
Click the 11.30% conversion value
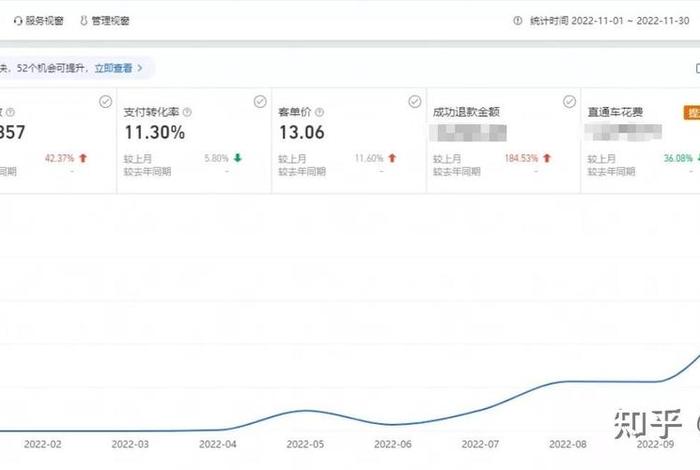(x=154, y=133)
